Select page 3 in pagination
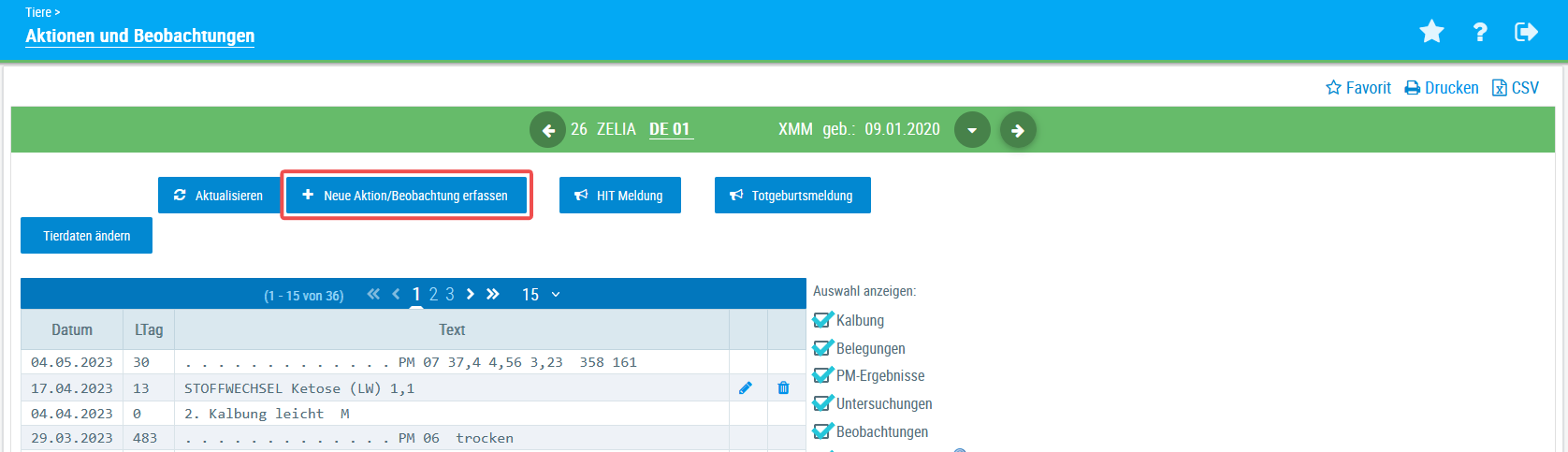 pos(450,294)
